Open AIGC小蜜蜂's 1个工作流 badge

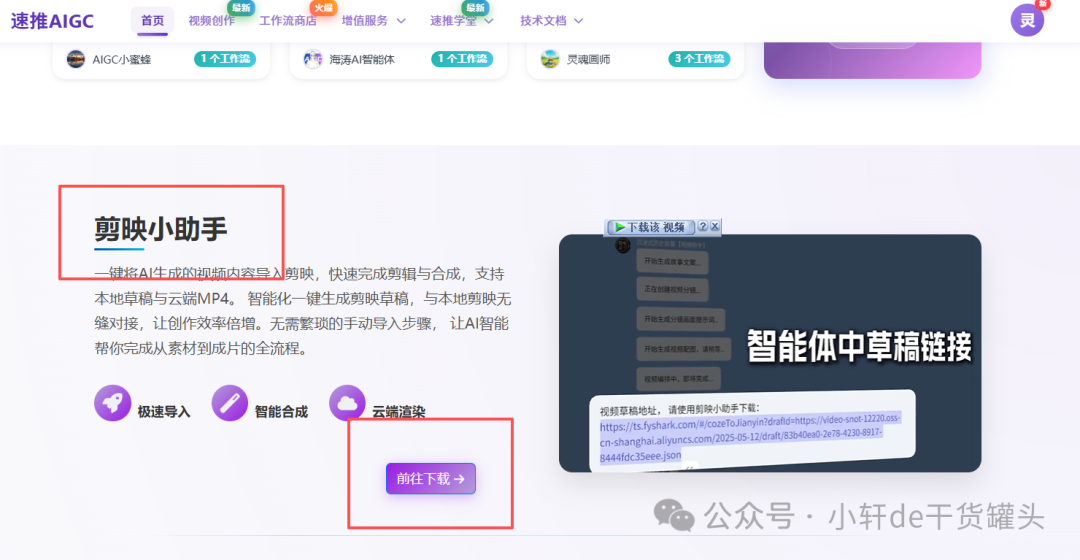coord(225,59)
